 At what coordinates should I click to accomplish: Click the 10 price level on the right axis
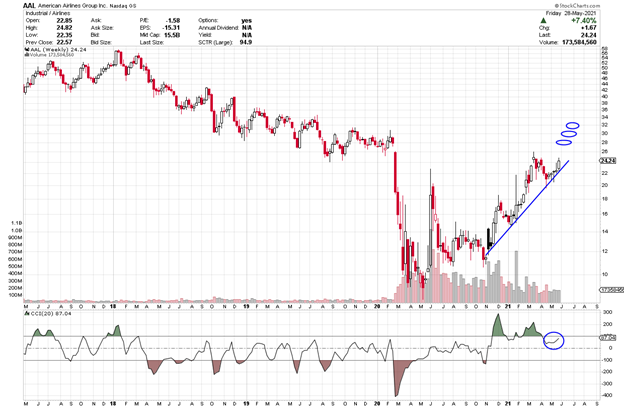[604, 274]
